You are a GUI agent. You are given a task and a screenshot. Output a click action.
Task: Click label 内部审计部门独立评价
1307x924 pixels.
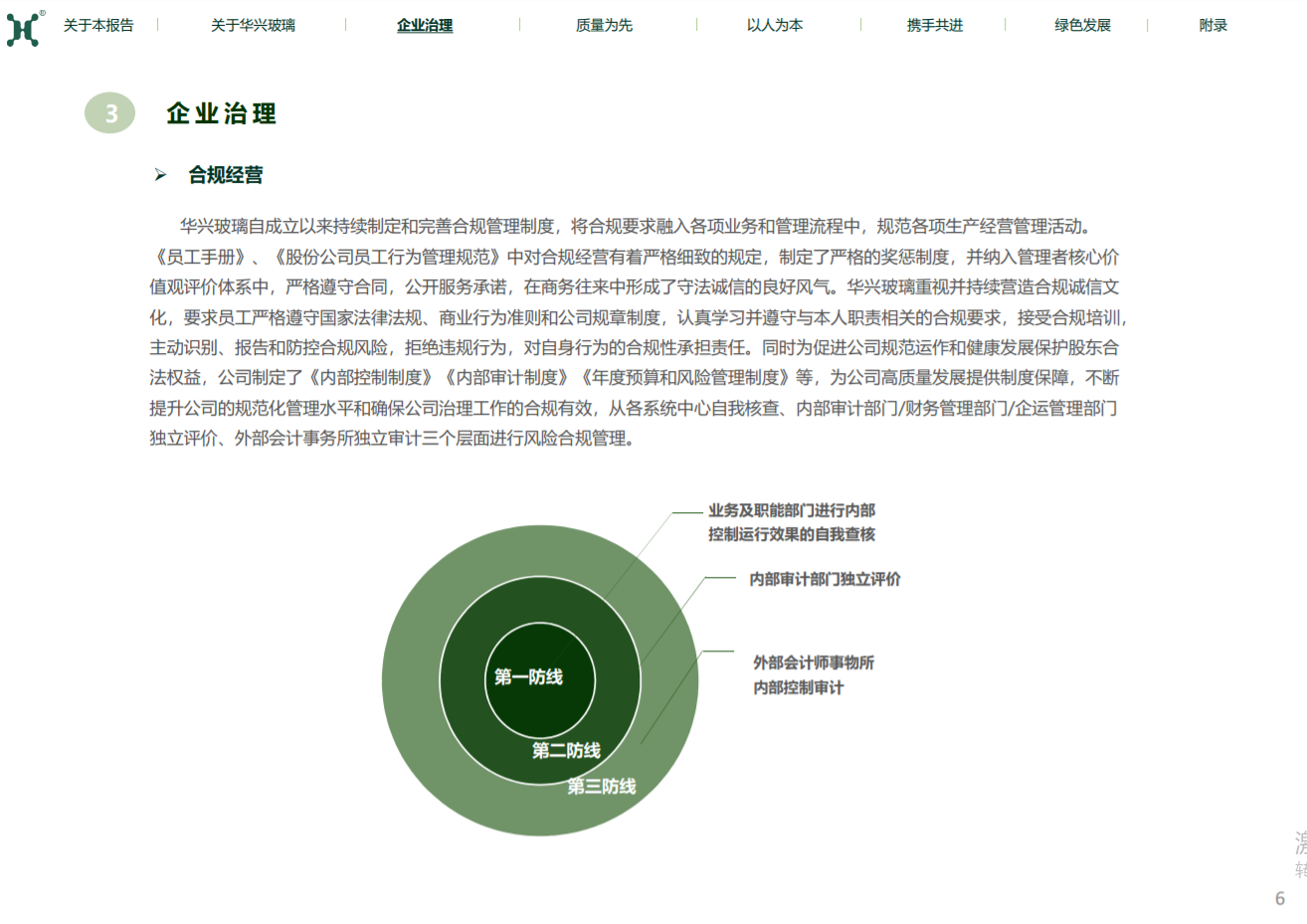(x=825, y=579)
